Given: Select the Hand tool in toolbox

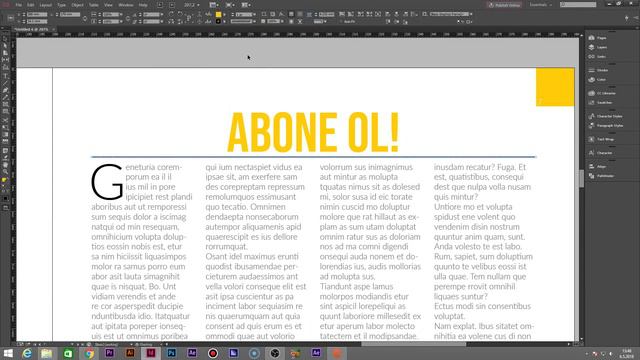Looking at the screenshot, I should [5, 165].
